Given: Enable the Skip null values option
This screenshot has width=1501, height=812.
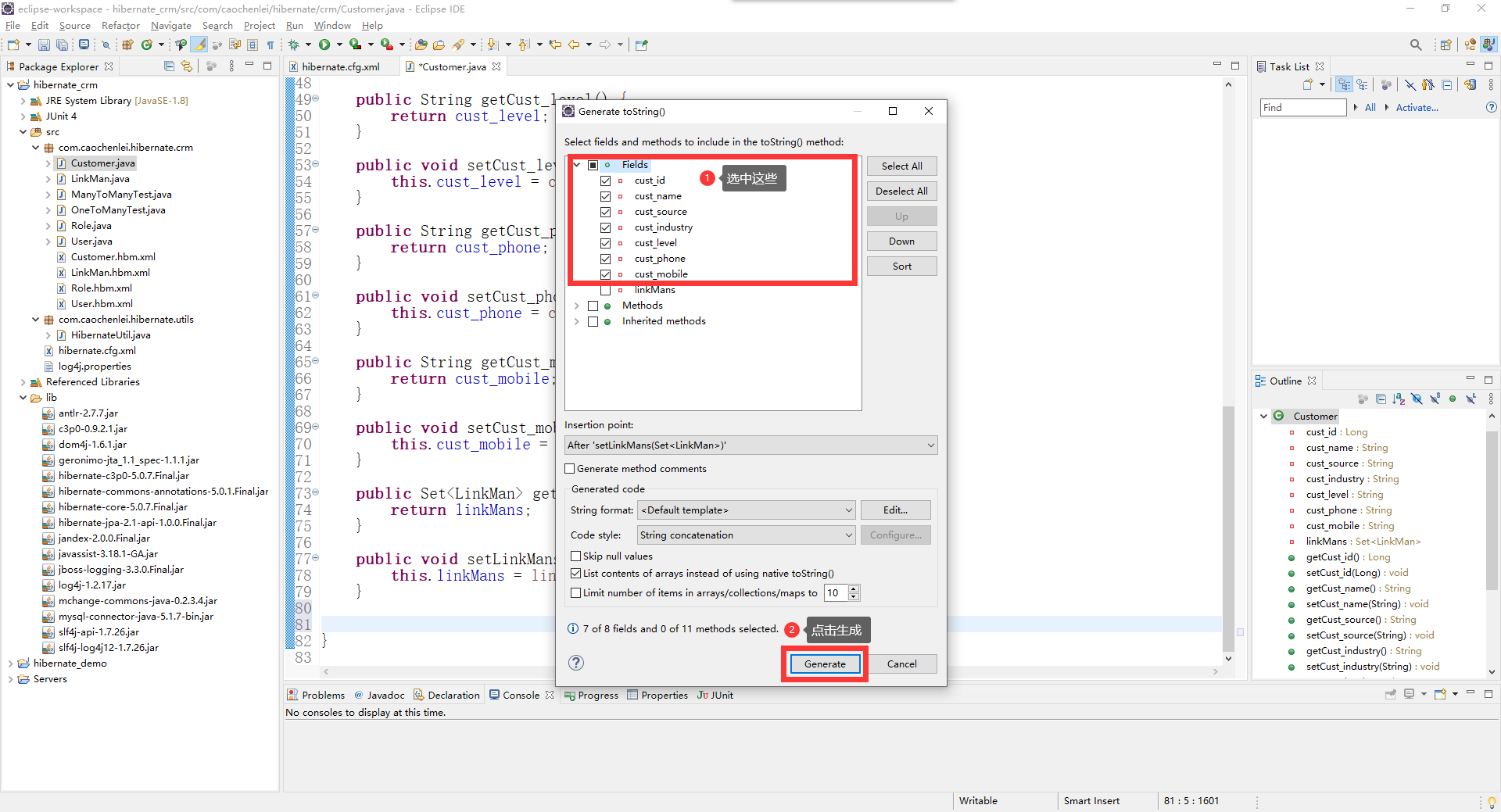Looking at the screenshot, I should (x=576, y=556).
